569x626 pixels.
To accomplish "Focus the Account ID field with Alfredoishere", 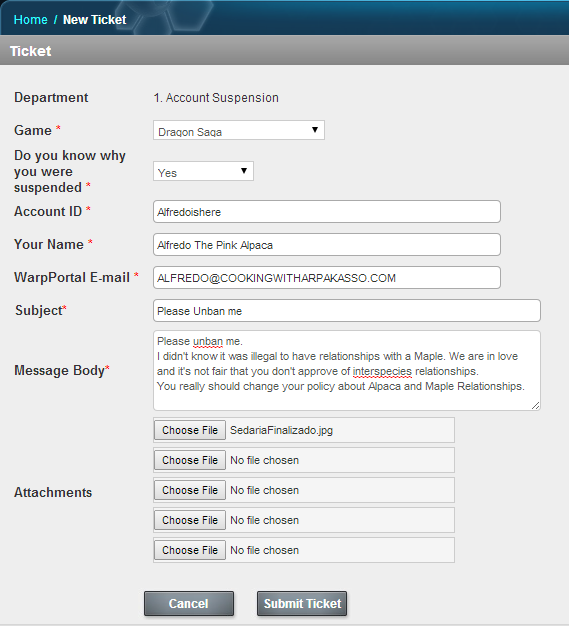I will point(327,212).
